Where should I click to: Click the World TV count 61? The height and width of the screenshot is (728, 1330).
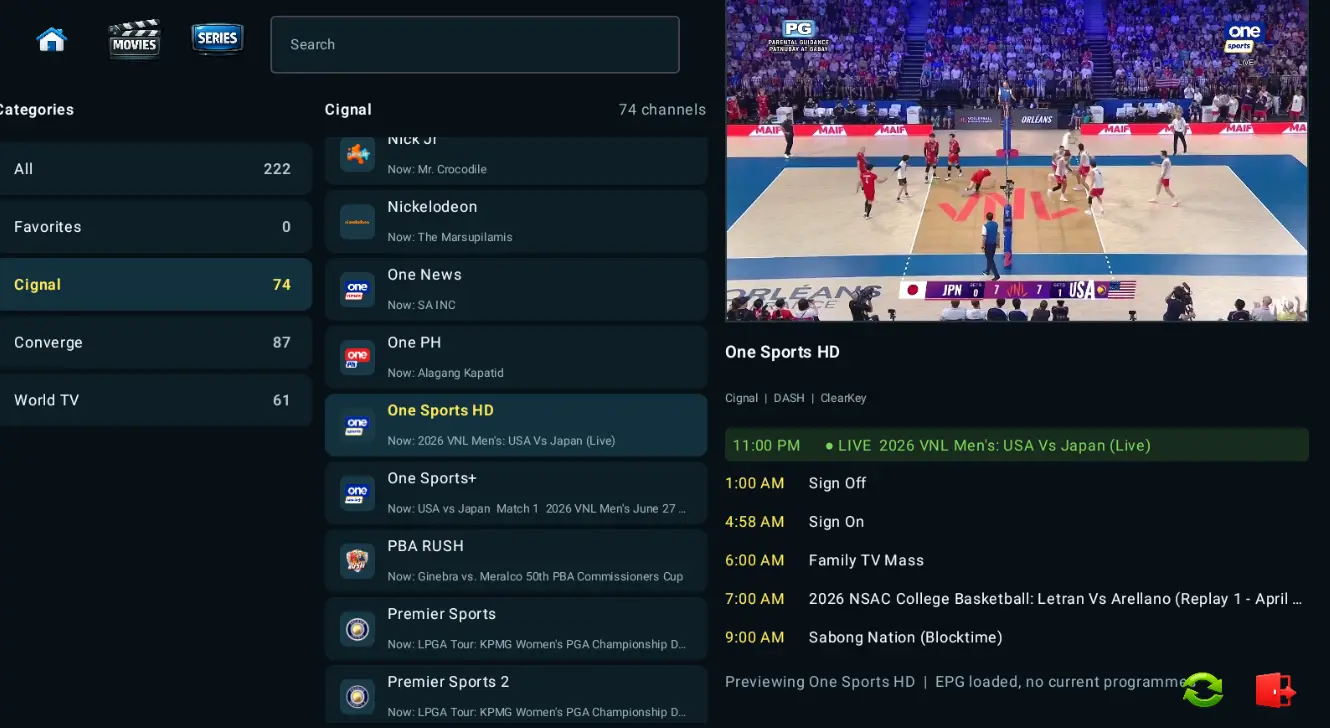coord(282,400)
